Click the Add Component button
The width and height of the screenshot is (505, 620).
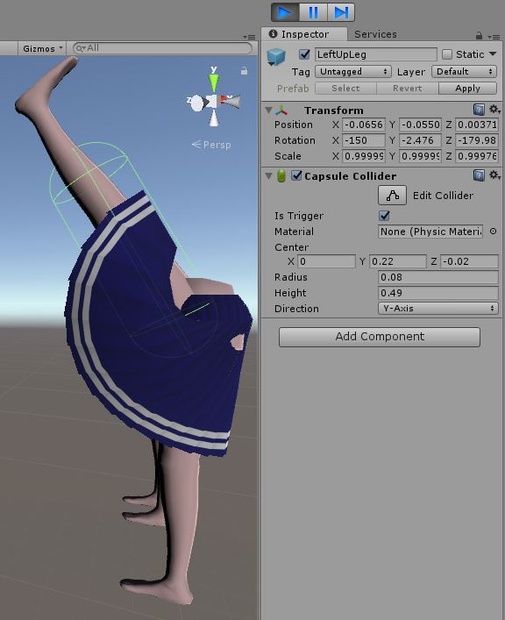(x=380, y=336)
